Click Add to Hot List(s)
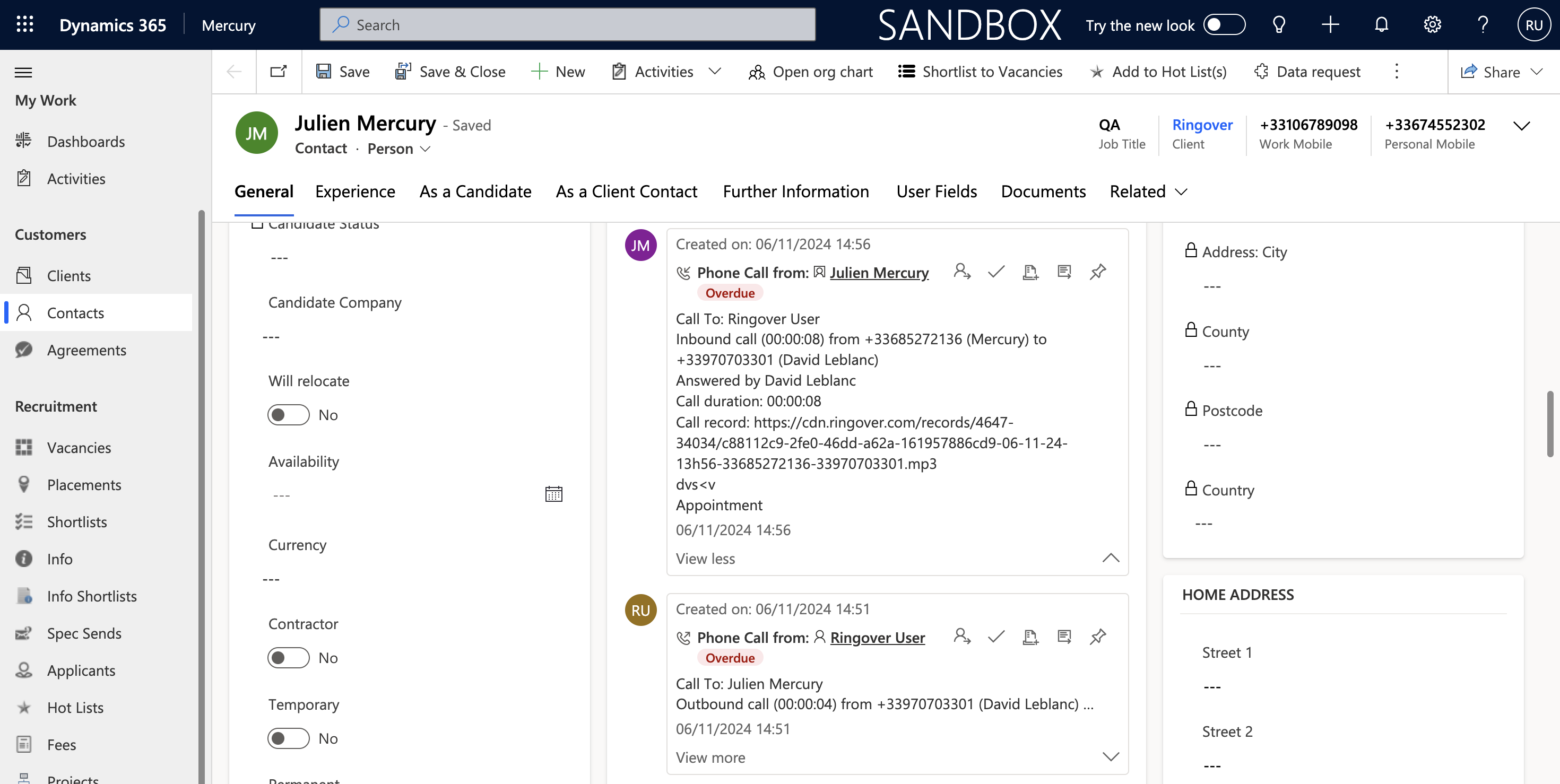The height and width of the screenshot is (784, 1560). pyautogui.click(x=1158, y=72)
